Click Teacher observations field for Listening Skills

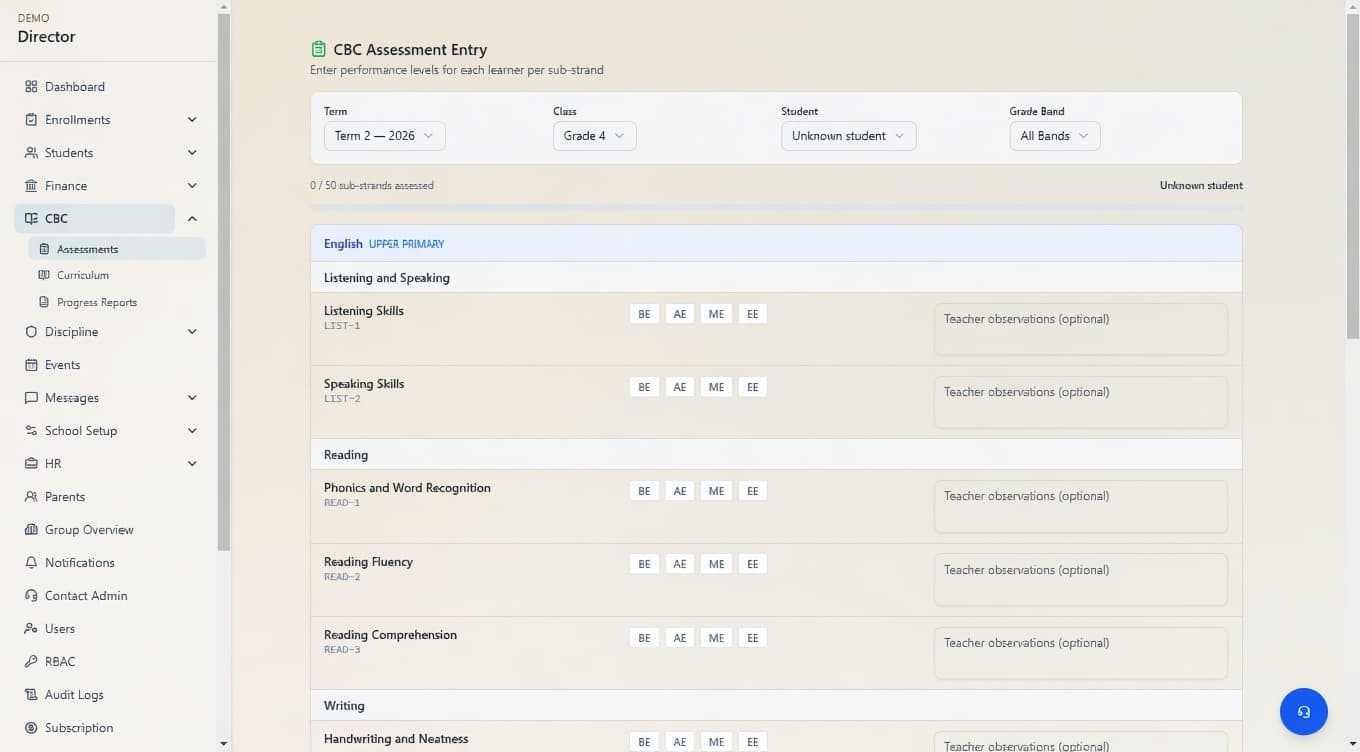click(1081, 329)
